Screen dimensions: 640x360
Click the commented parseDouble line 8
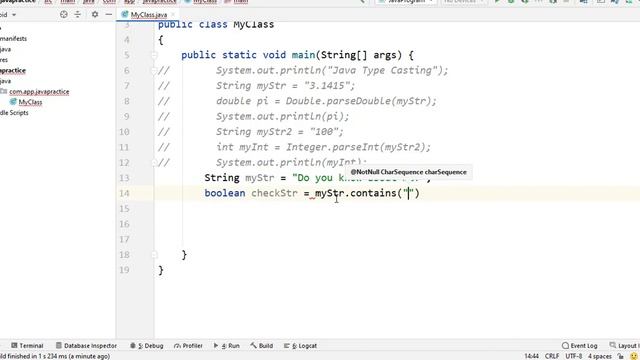(x=327, y=101)
